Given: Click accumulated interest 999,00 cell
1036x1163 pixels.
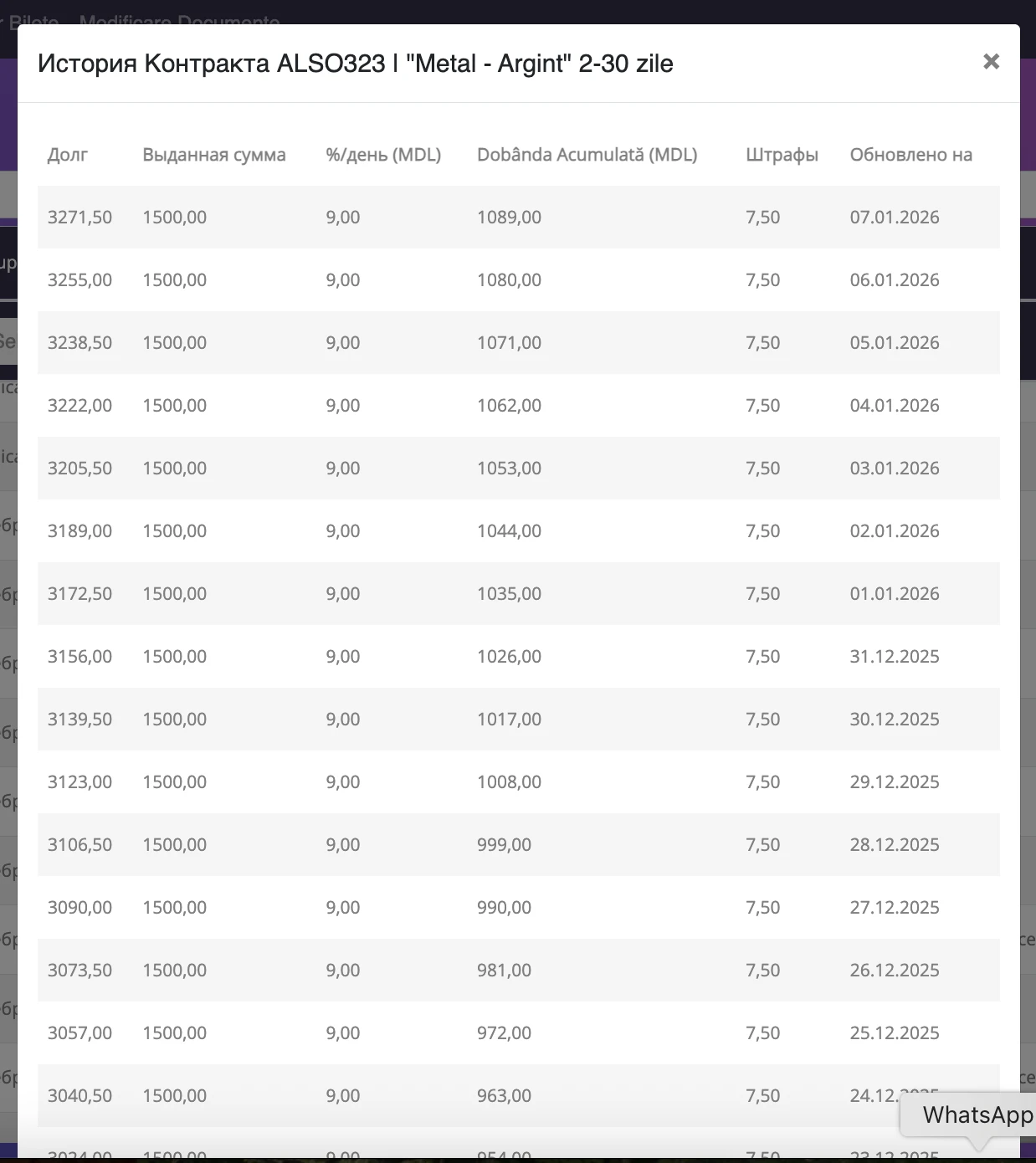Looking at the screenshot, I should pos(504,845).
